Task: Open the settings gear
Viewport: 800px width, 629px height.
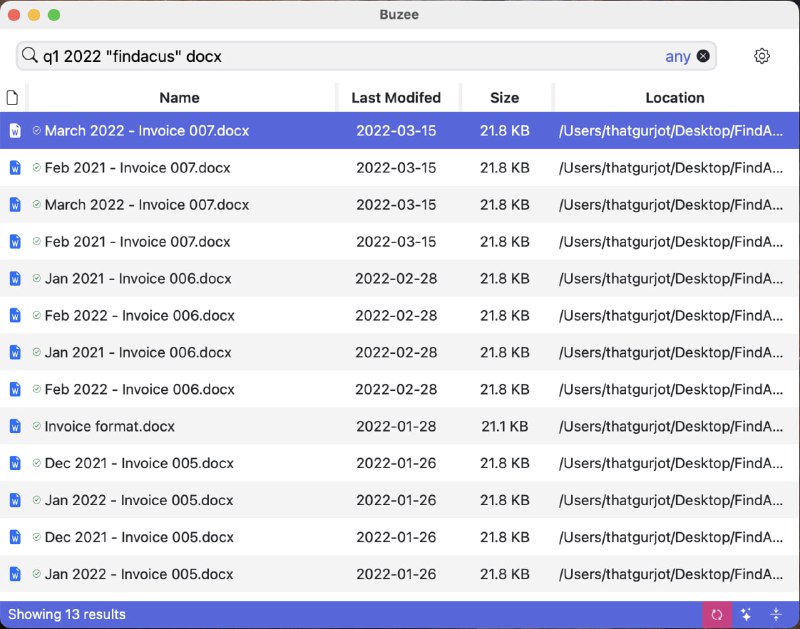Action: click(x=762, y=57)
